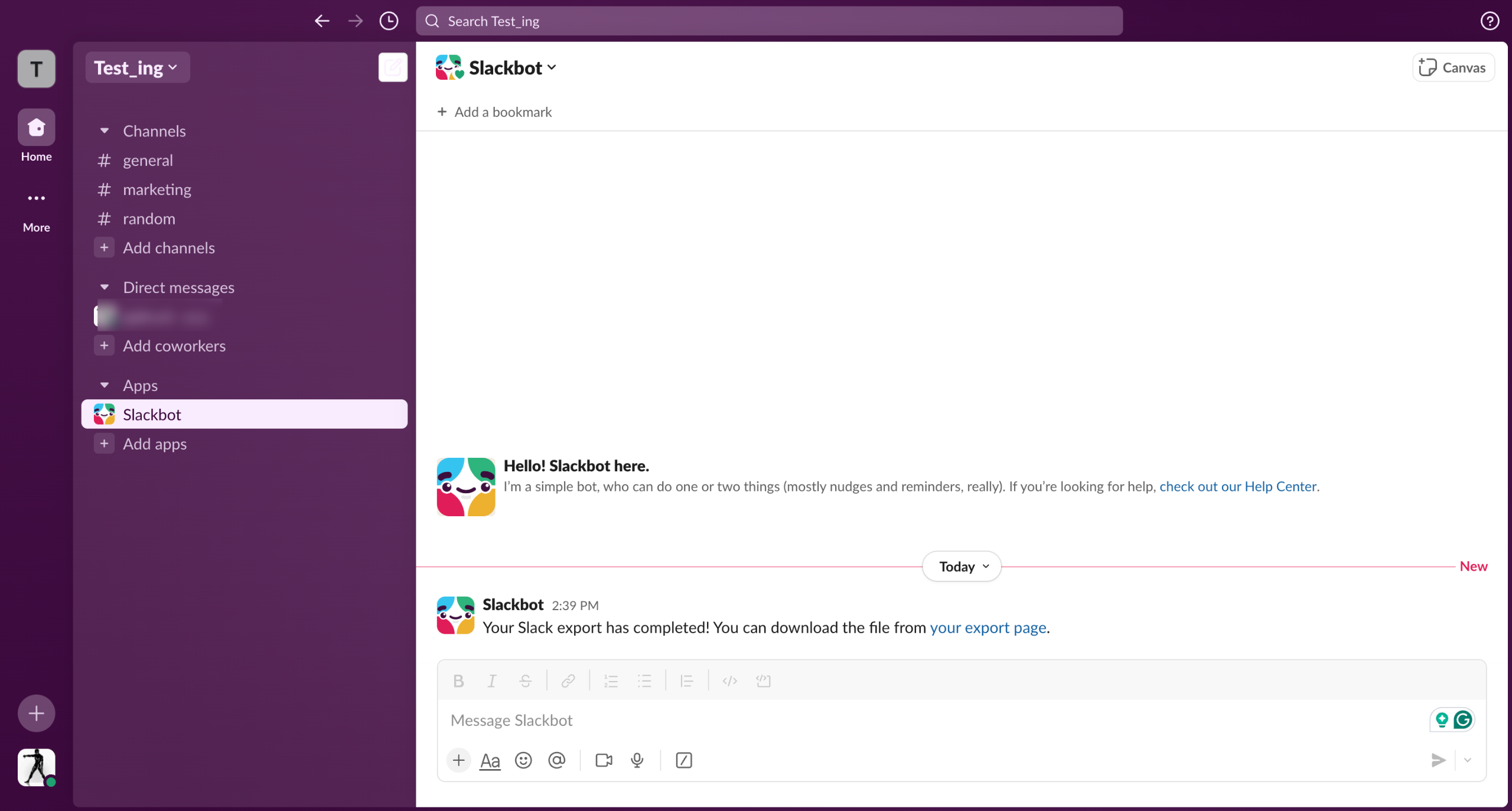Open the slash shortcuts menu icon
The height and width of the screenshot is (811, 1512).
click(x=683, y=760)
